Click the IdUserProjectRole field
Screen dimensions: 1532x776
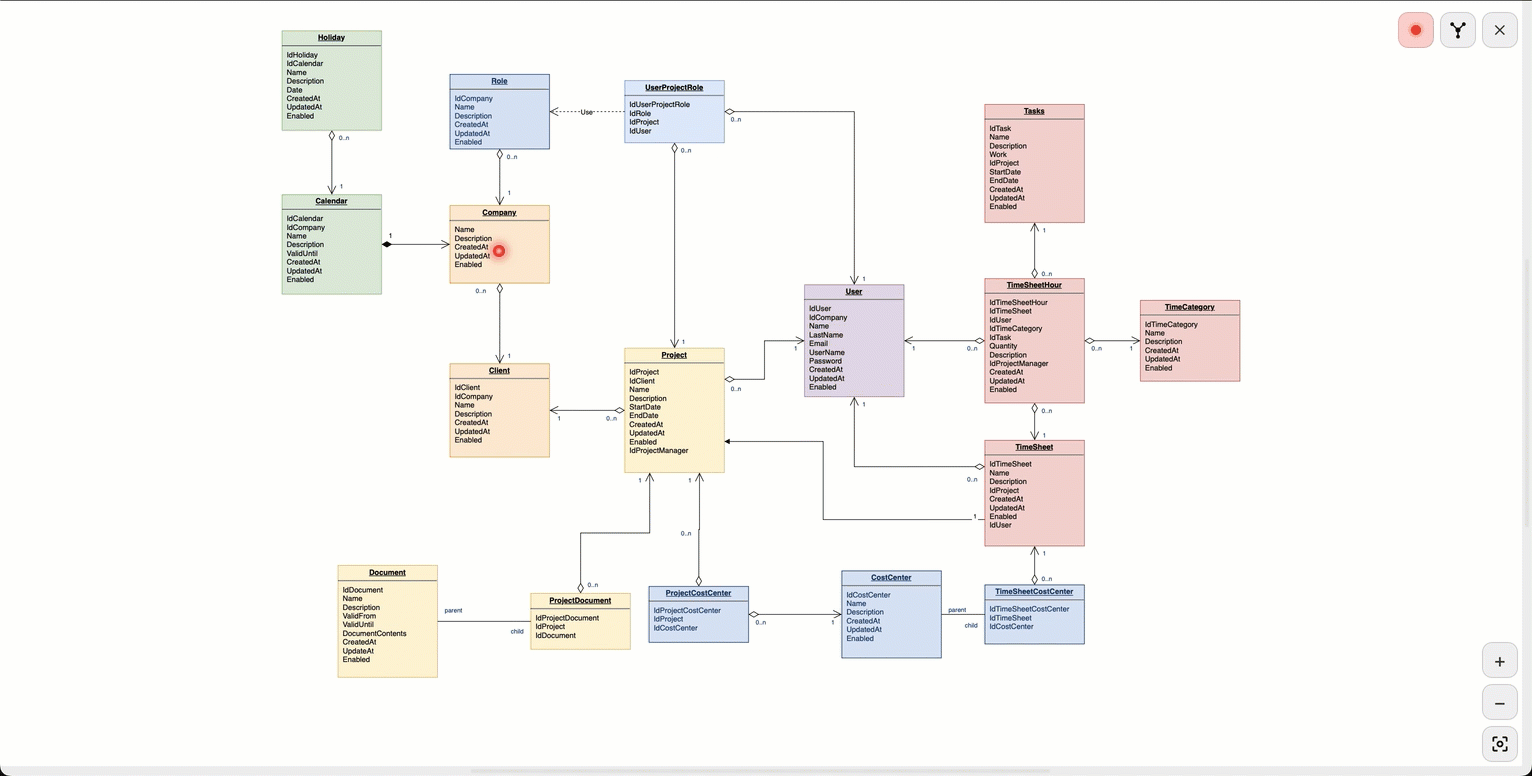pyautogui.click(x=659, y=104)
